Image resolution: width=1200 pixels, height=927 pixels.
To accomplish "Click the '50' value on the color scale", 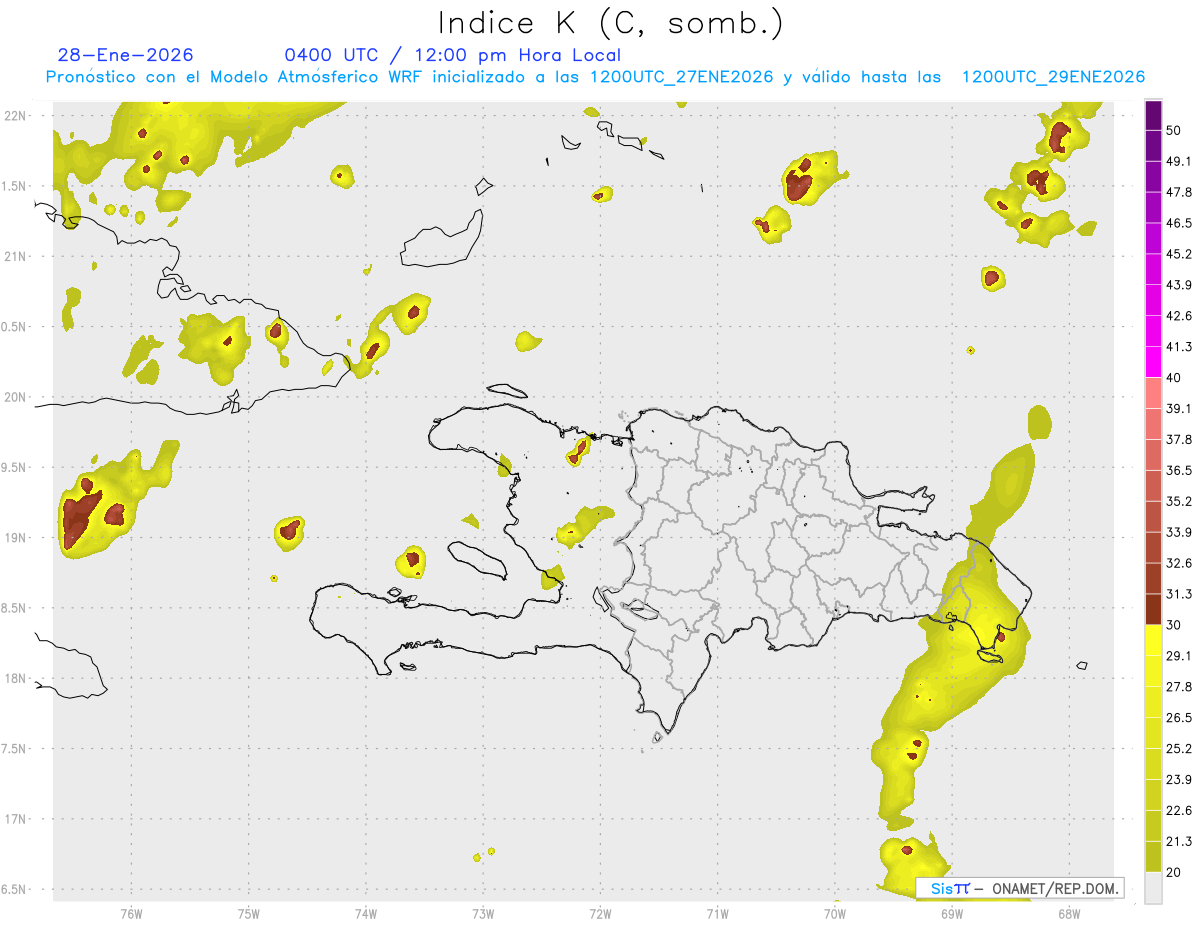I will point(1174,130).
